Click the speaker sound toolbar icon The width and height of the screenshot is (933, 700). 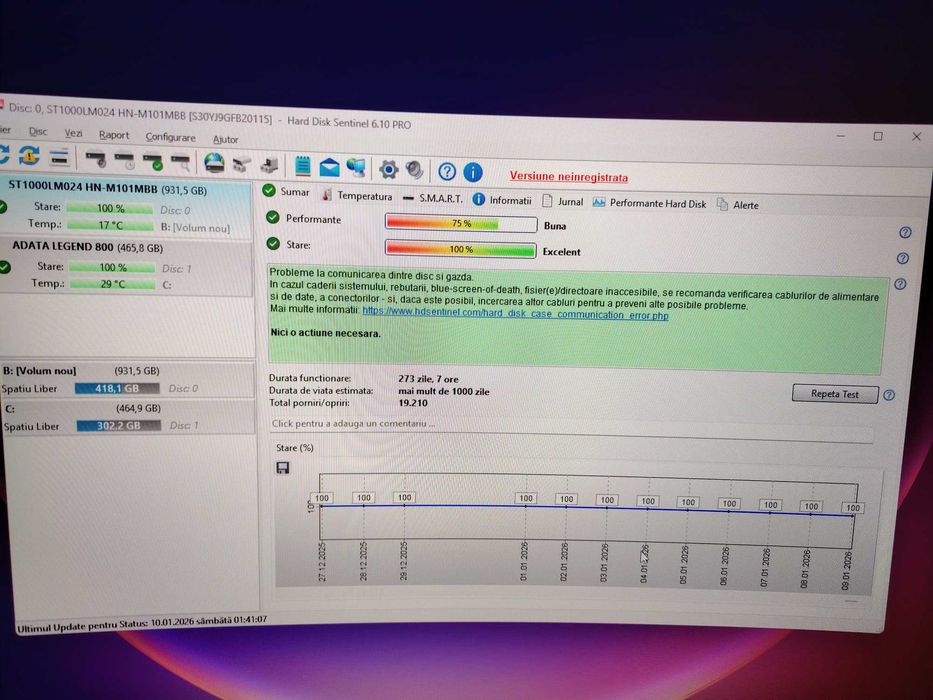415,170
